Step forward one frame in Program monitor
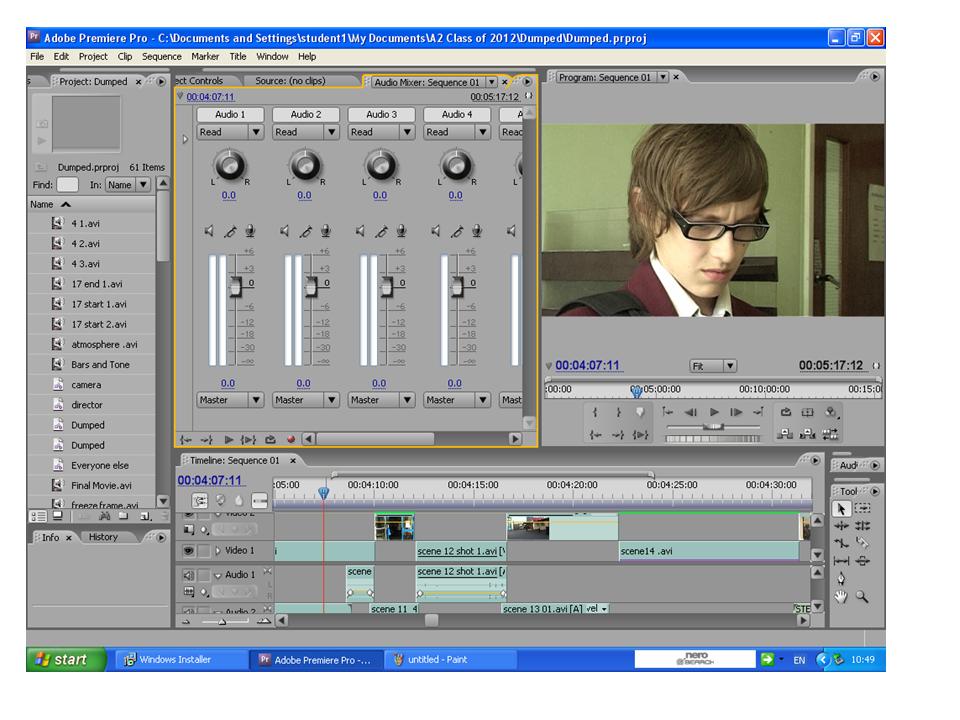The height and width of the screenshot is (720, 960). tap(737, 413)
